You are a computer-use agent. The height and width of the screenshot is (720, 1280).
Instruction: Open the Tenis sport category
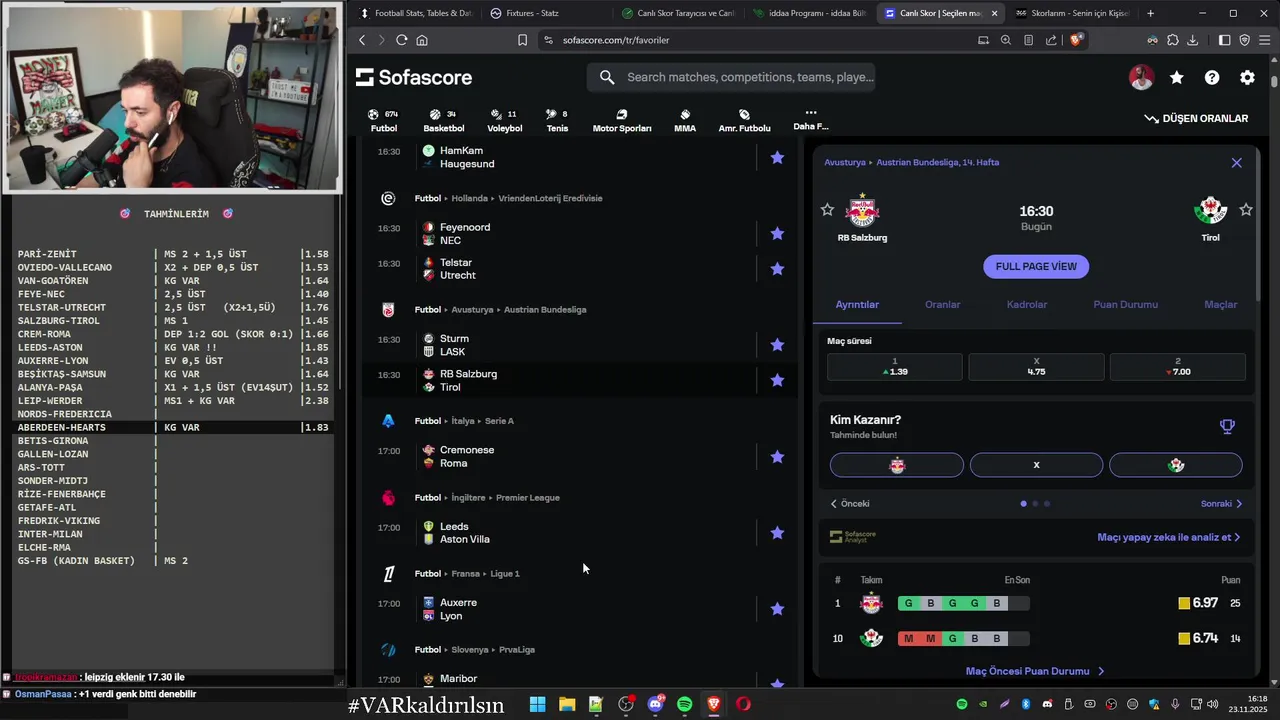coord(557,120)
